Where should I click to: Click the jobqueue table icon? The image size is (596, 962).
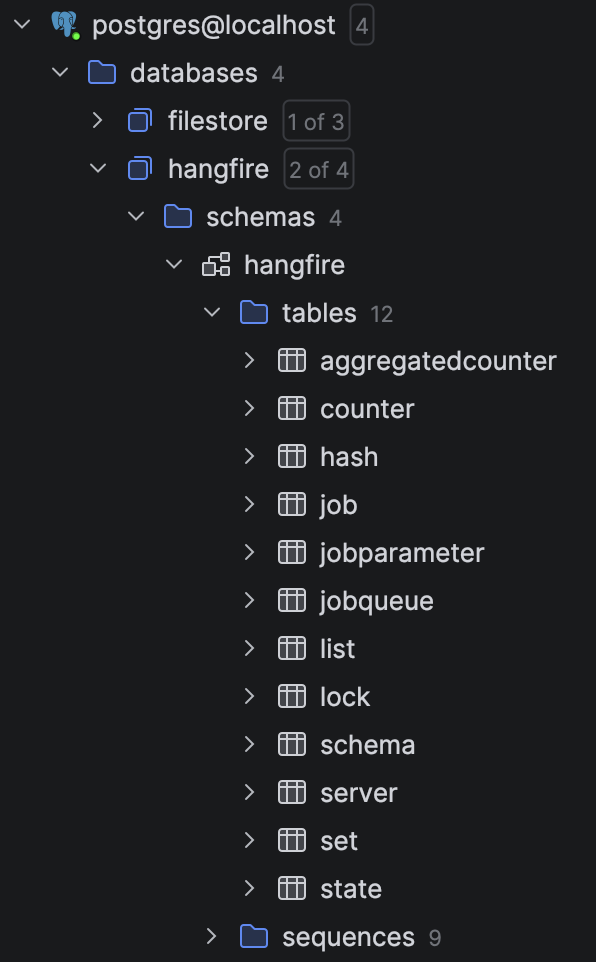pyautogui.click(x=291, y=600)
